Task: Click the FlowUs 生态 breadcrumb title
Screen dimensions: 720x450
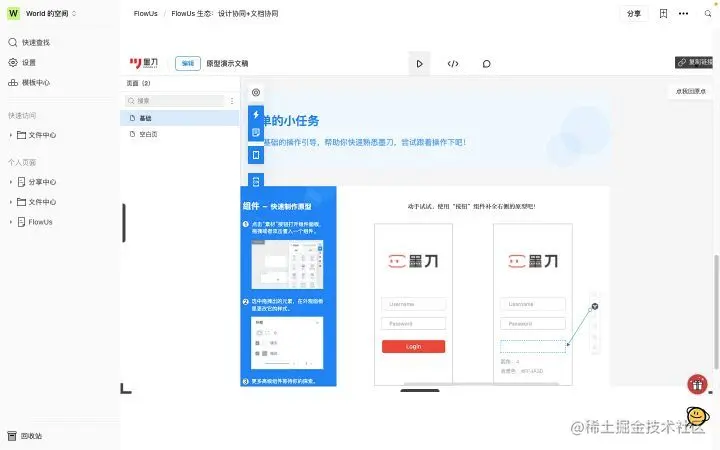Action: (225, 14)
